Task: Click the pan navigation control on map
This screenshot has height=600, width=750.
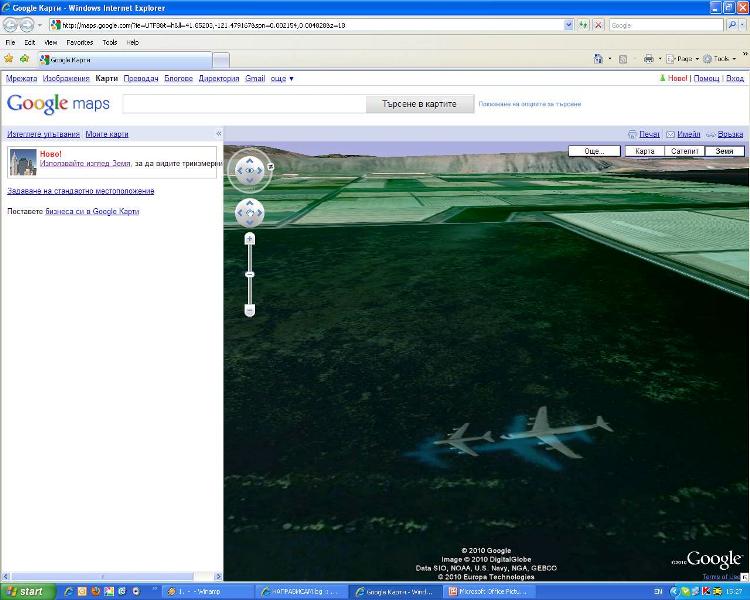Action: click(x=249, y=212)
